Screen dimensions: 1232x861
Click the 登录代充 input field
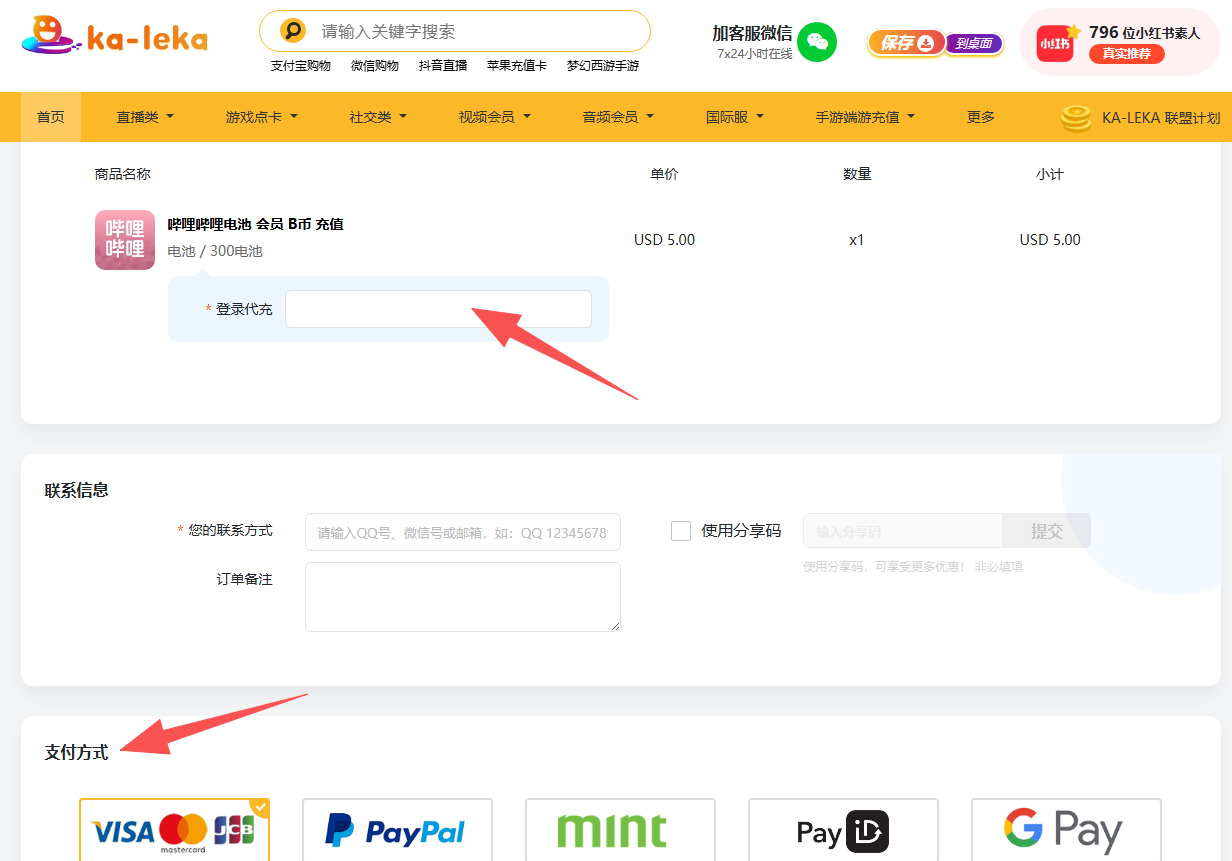tap(438, 309)
